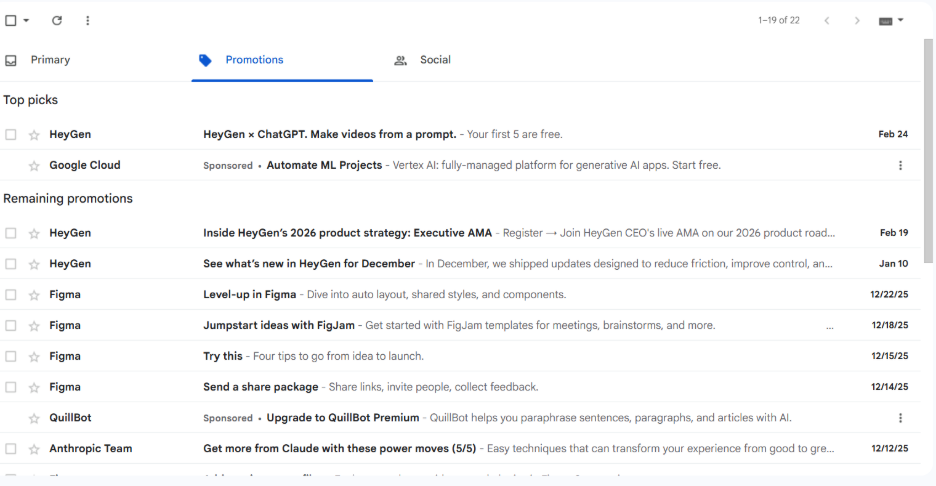Switch to the Social tab
Screen dimensions: 936x486
pyautogui.click(x=434, y=60)
